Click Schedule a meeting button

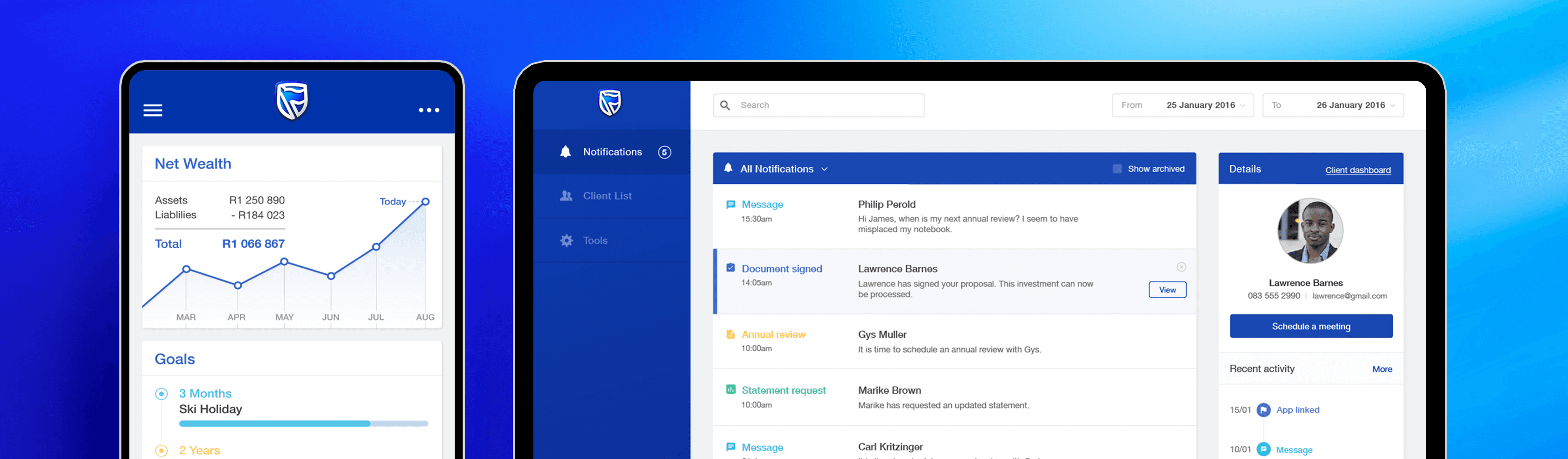click(x=1310, y=327)
